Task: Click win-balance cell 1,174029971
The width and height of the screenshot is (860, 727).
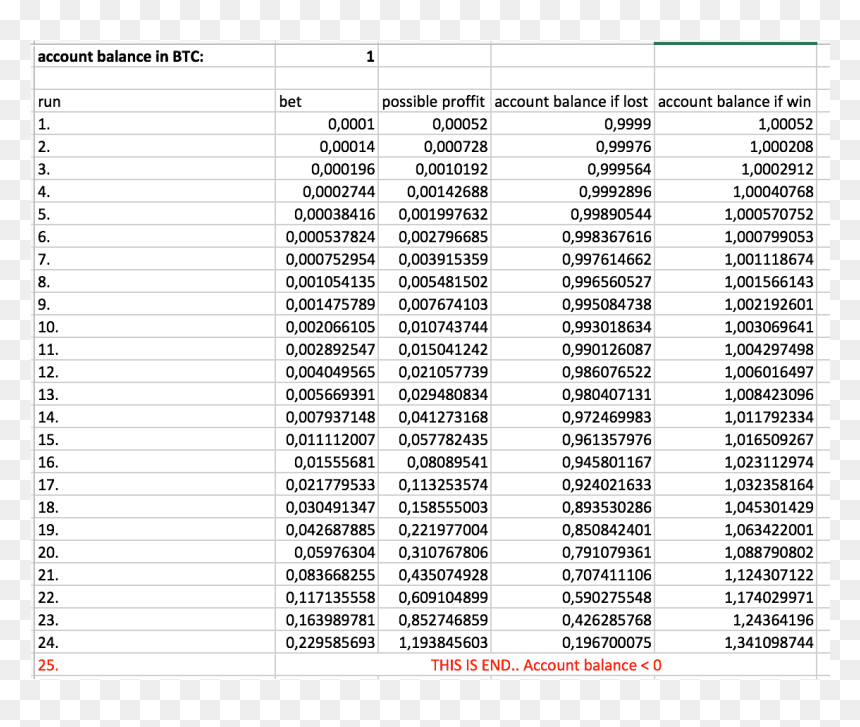Action: click(735, 597)
